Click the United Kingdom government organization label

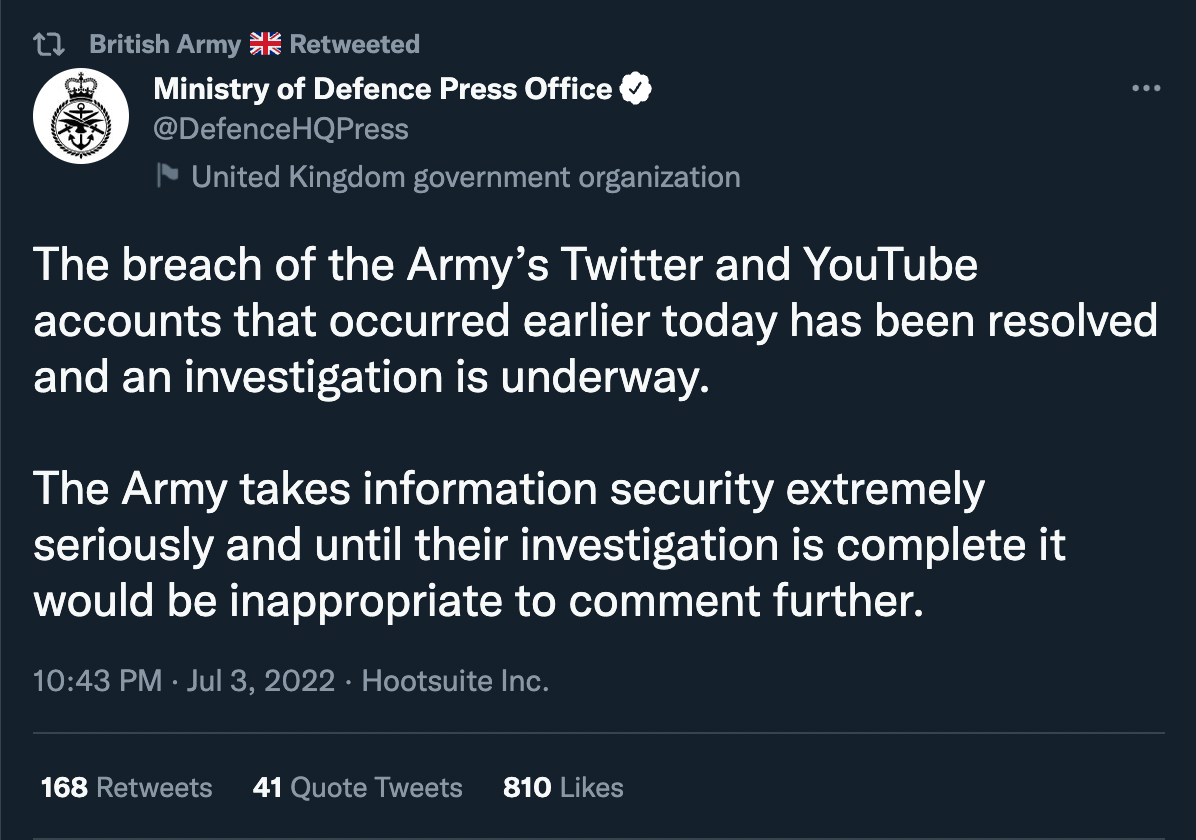[465, 177]
